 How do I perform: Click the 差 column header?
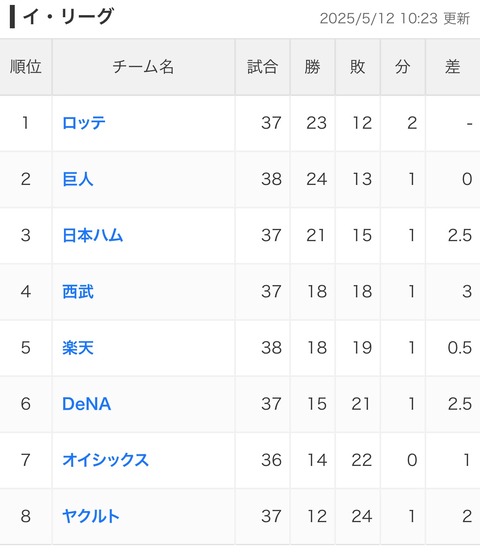pos(453,67)
